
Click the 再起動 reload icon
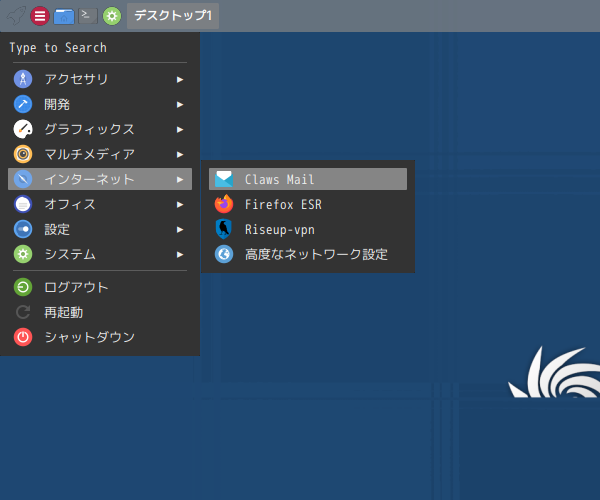pos(23,312)
